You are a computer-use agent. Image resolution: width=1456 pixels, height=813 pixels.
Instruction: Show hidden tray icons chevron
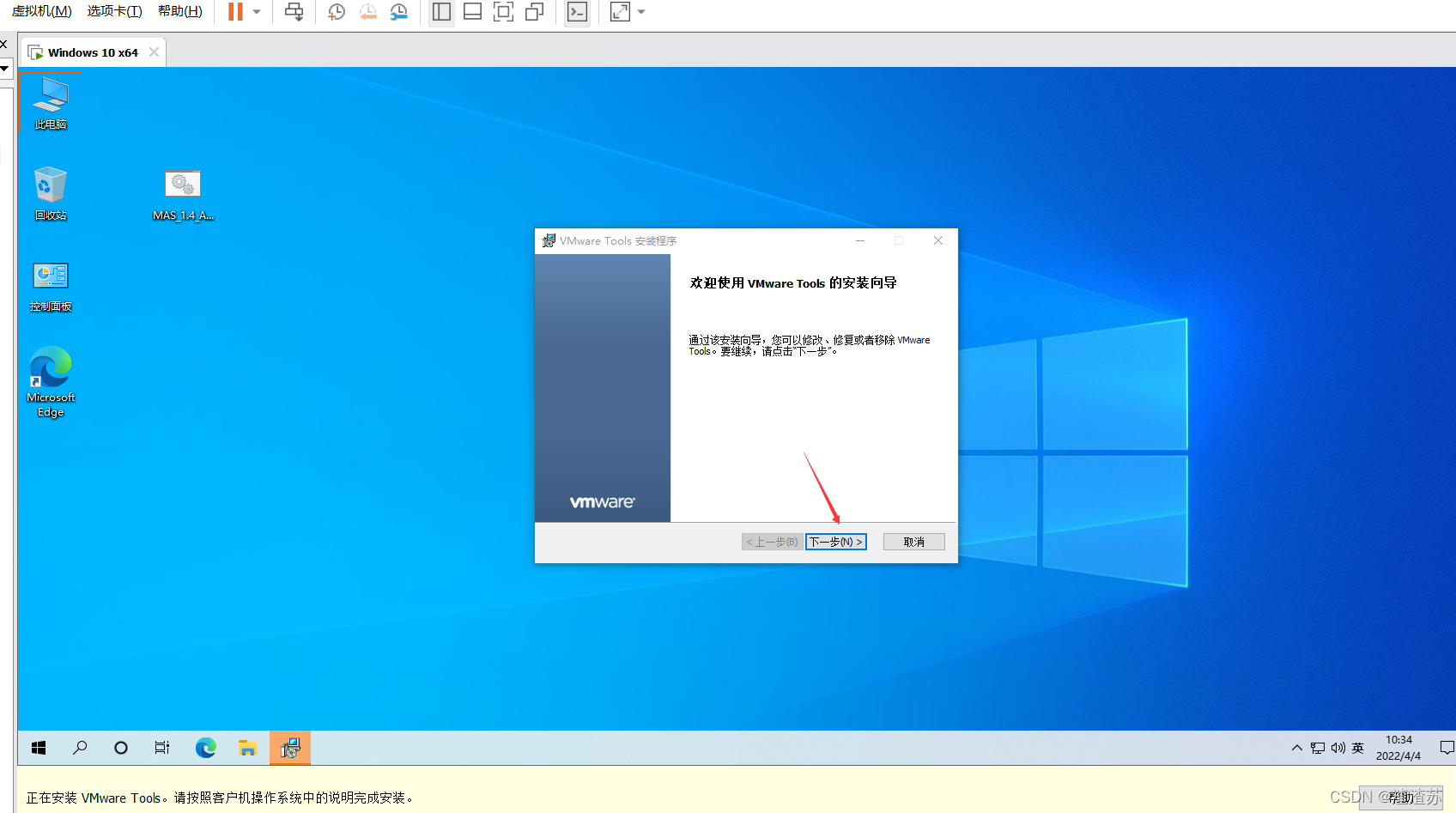point(1297,748)
